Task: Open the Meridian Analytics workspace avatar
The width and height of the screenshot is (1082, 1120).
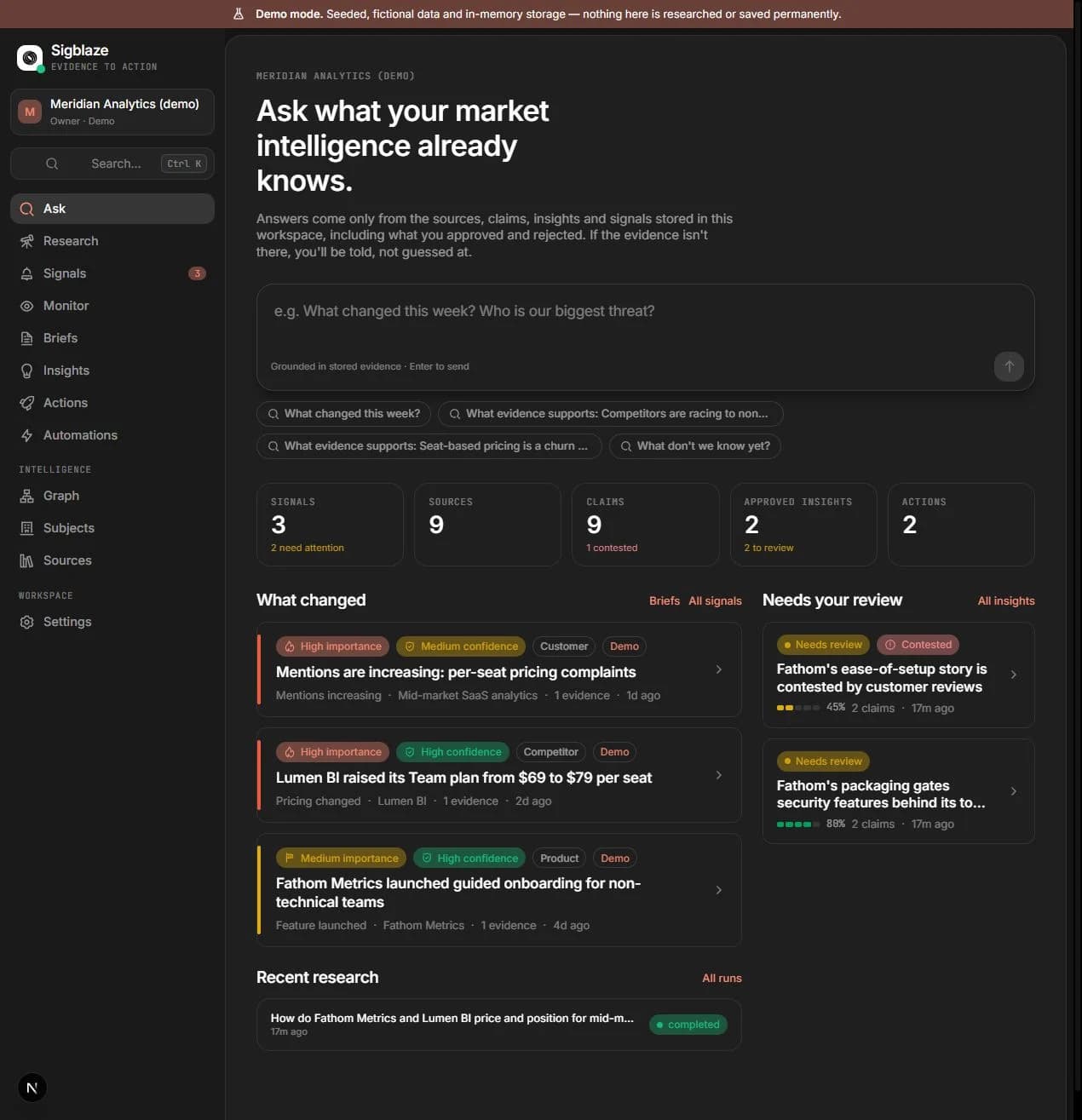Action: tap(30, 112)
